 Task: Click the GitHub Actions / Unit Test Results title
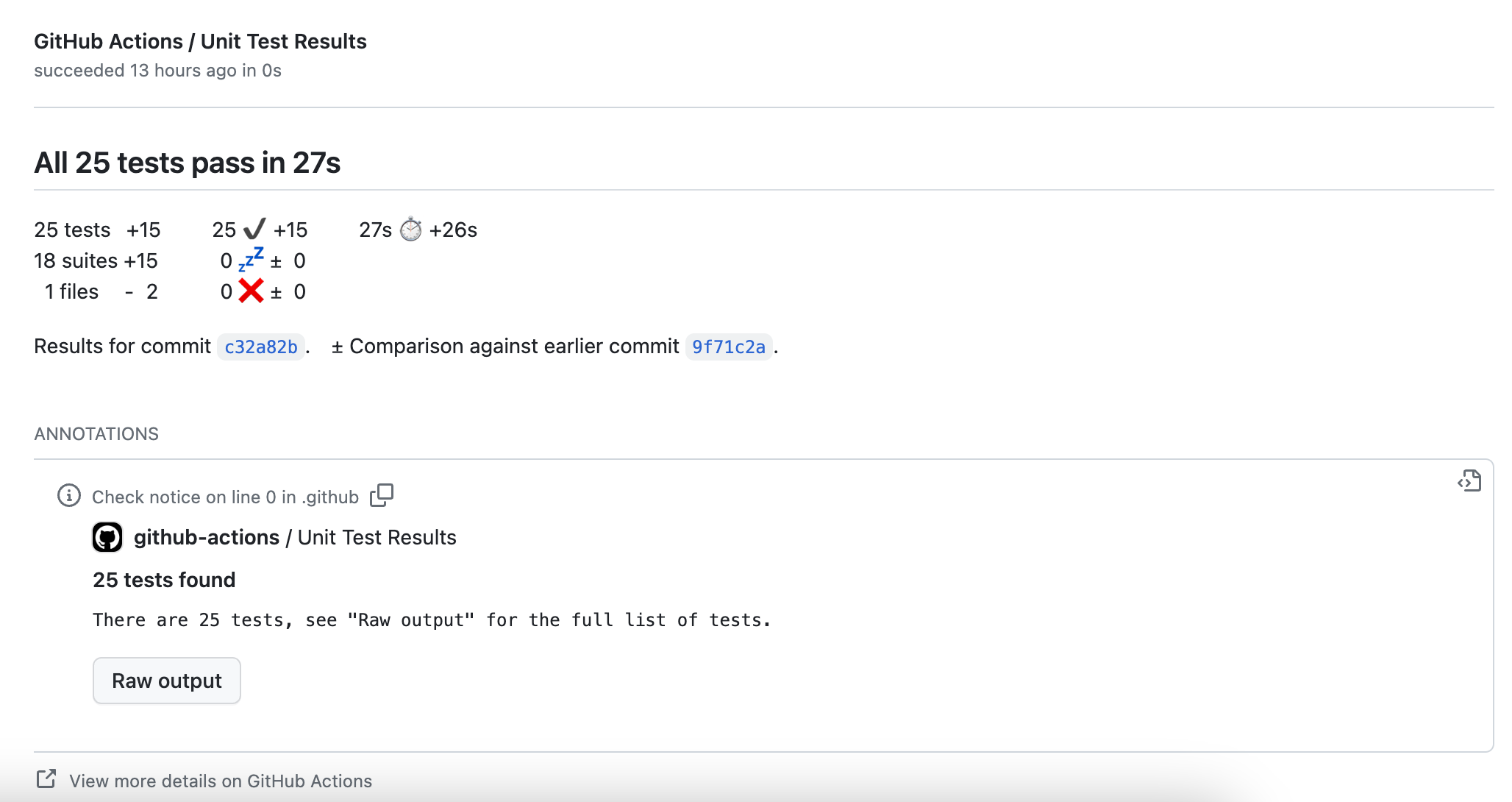(200, 41)
